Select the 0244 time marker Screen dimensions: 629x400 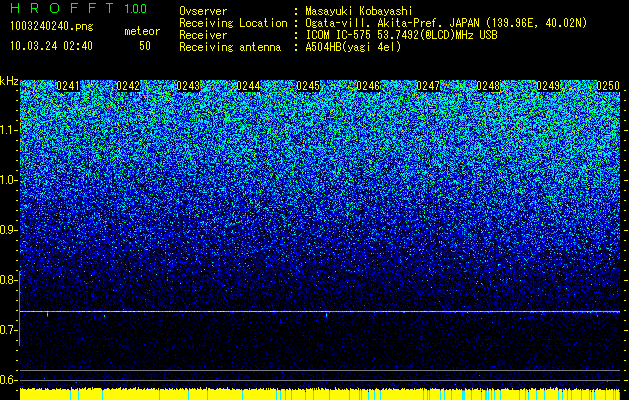coord(248,86)
